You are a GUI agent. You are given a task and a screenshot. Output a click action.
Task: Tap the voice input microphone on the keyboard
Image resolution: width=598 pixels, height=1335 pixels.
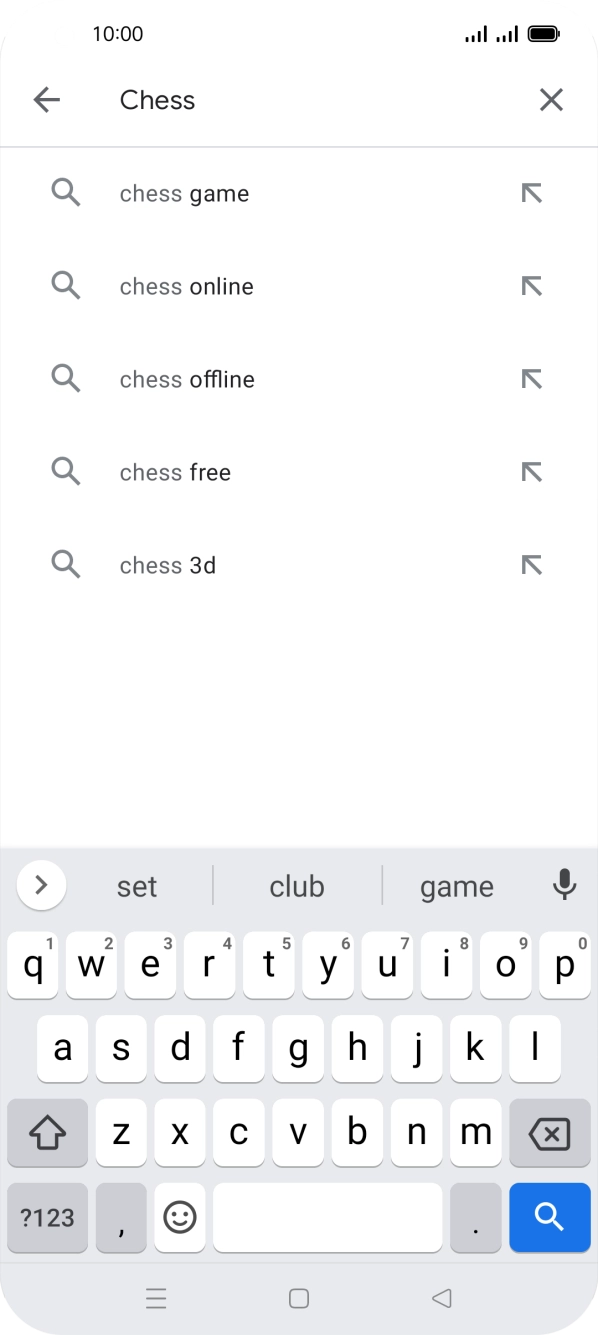565,886
